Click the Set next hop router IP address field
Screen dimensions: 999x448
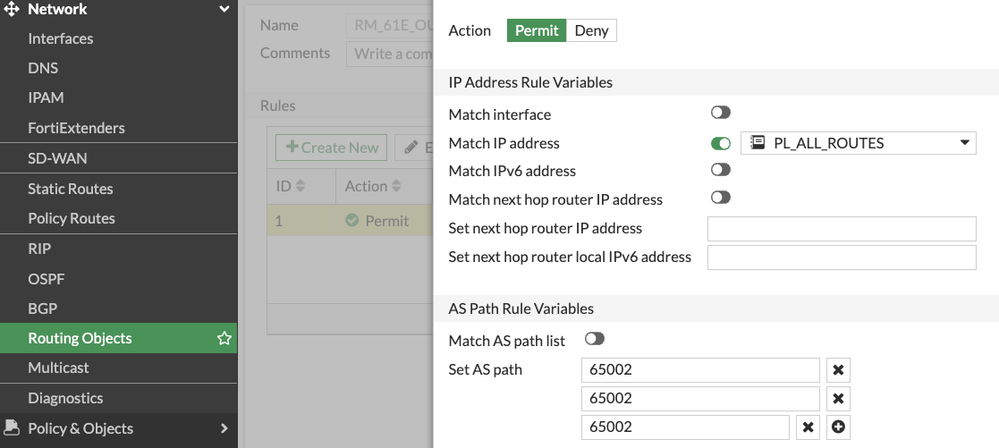[x=841, y=228]
